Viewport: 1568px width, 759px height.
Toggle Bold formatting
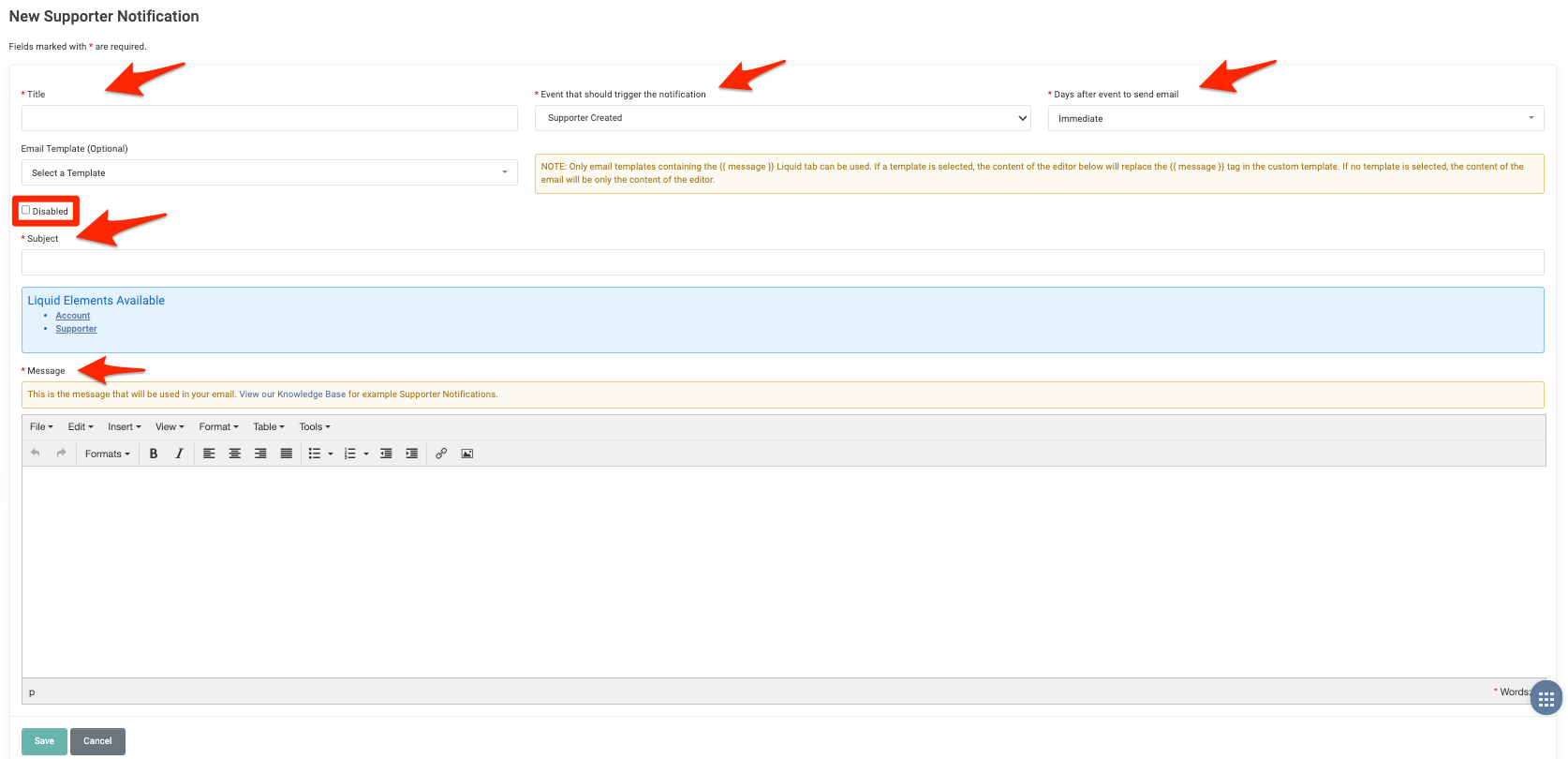pos(154,454)
